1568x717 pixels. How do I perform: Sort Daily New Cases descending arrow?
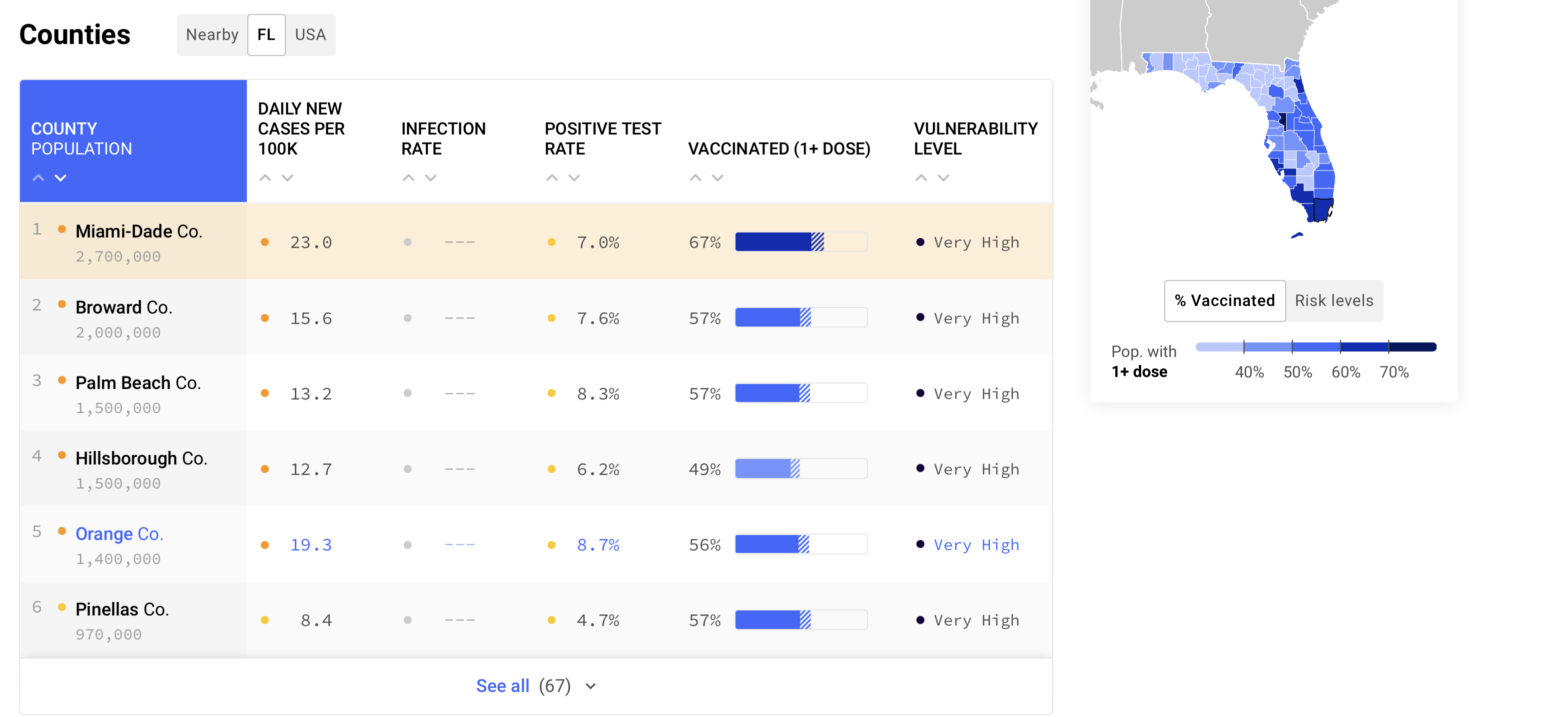[x=287, y=178]
